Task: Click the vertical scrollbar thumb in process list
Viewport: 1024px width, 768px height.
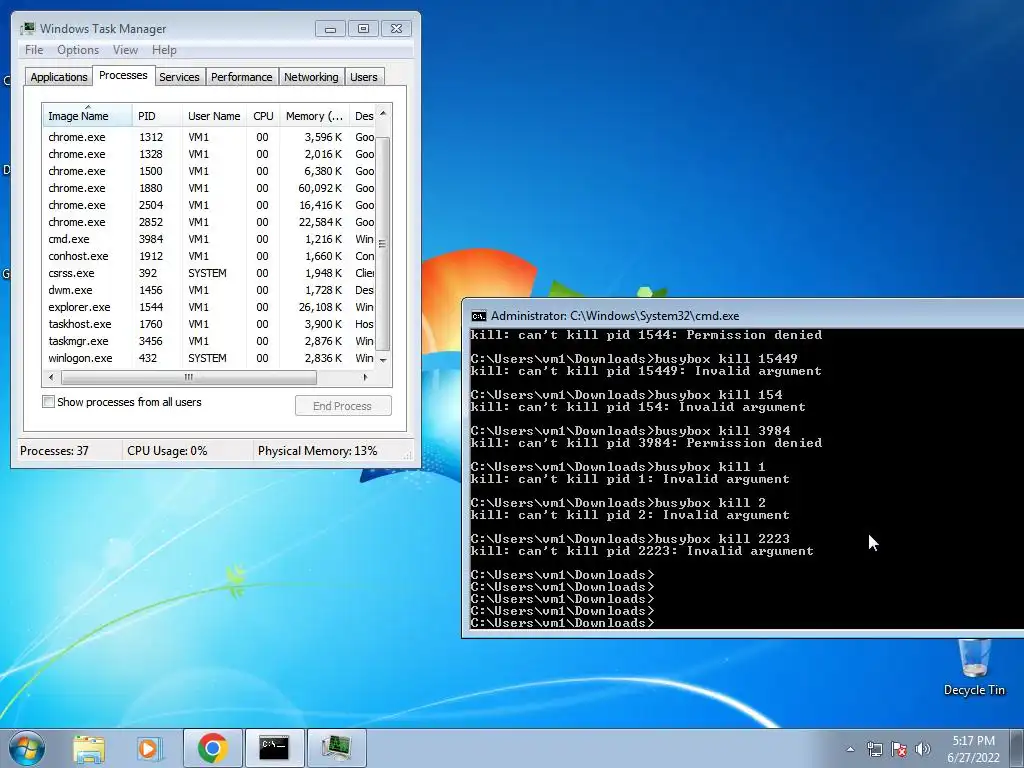Action: 383,244
